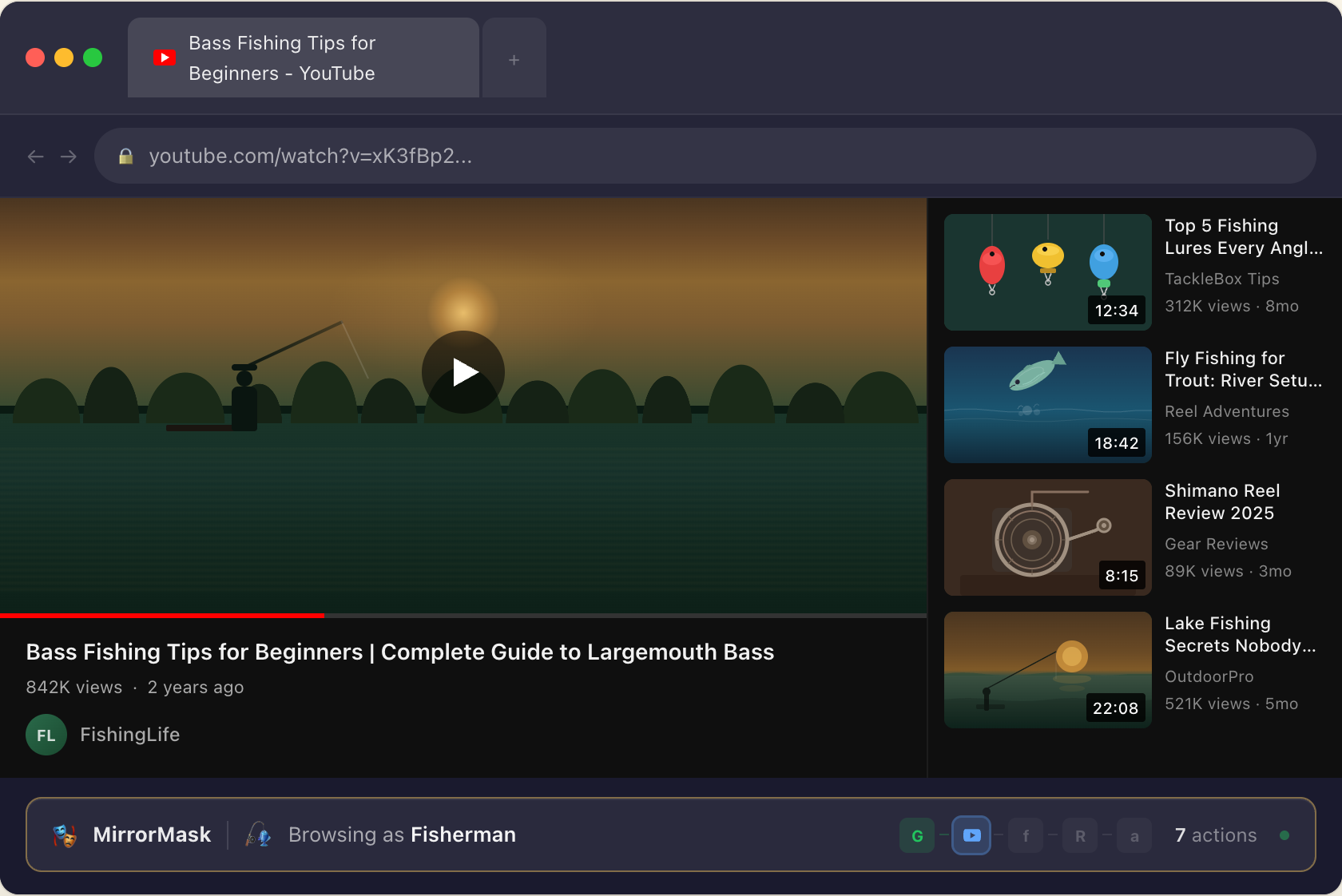Click the lock icon in address bar
The height and width of the screenshot is (896, 1342).
[125, 157]
